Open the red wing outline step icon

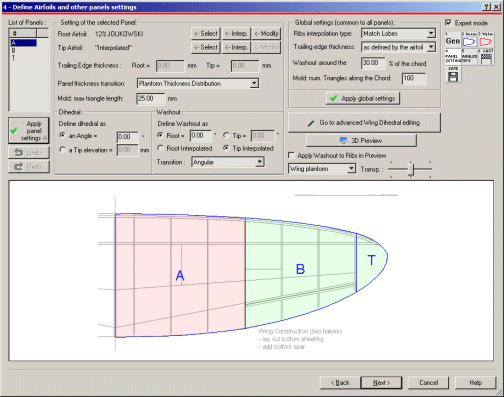486,40
